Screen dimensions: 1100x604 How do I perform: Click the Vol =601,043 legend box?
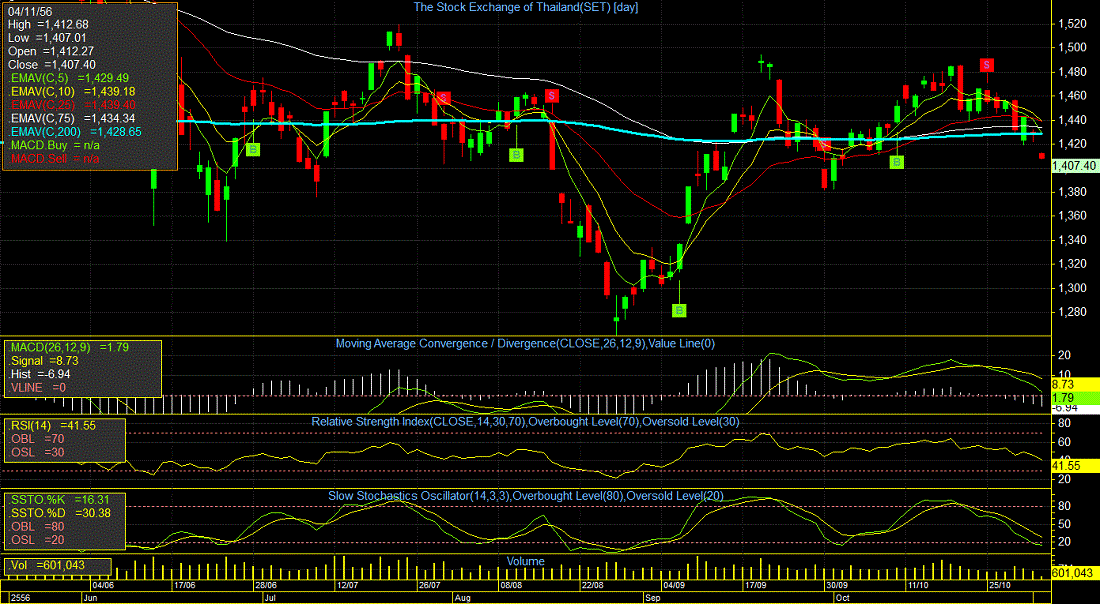tap(58, 565)
